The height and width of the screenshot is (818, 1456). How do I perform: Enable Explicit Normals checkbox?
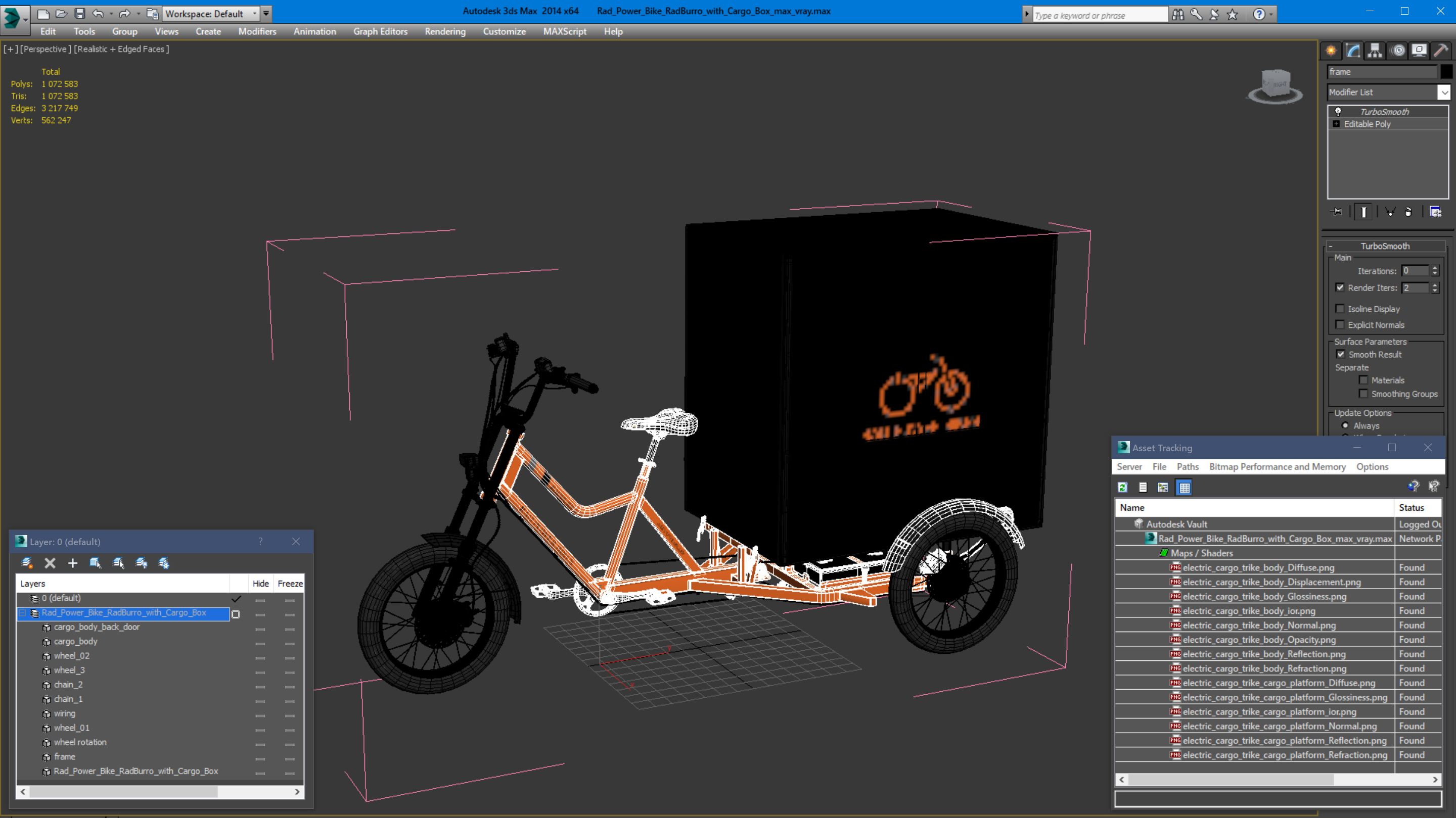[x=1340, y=324]
